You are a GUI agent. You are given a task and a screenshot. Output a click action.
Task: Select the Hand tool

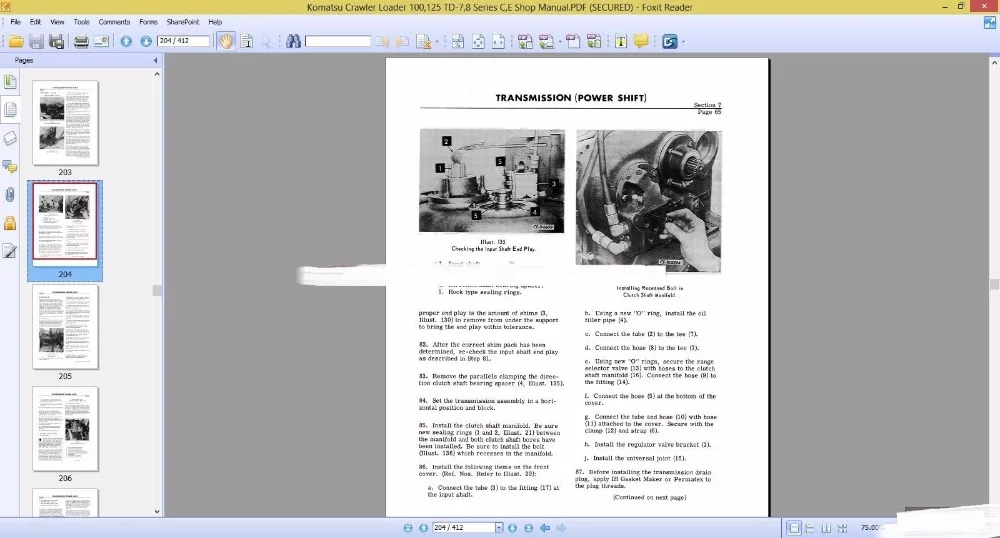(x=226, y=41)
